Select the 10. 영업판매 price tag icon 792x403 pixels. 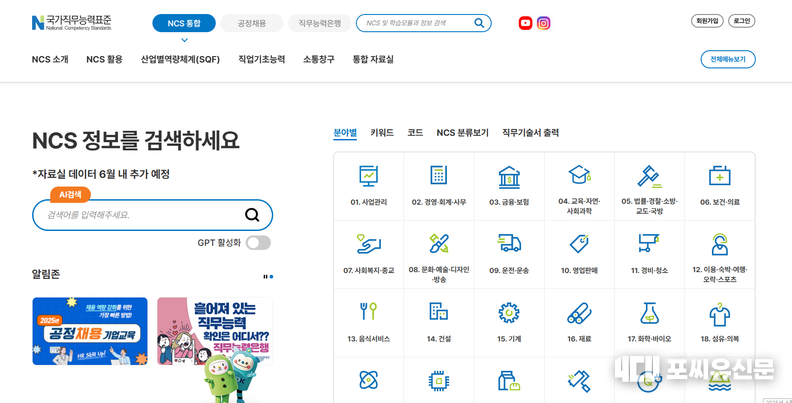(x=579, y=243)
